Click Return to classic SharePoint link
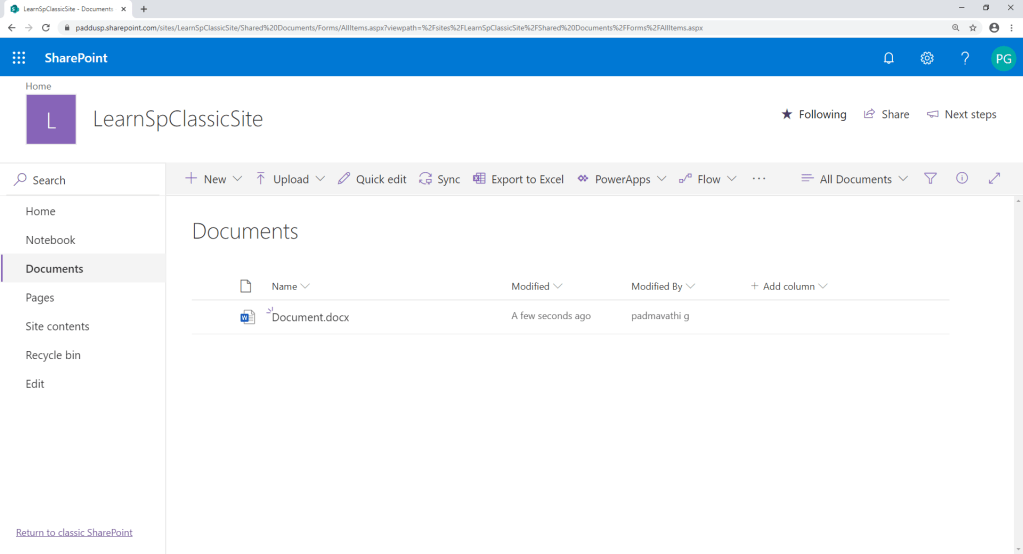Screen dimensions: 1023x554 point(74,532)
